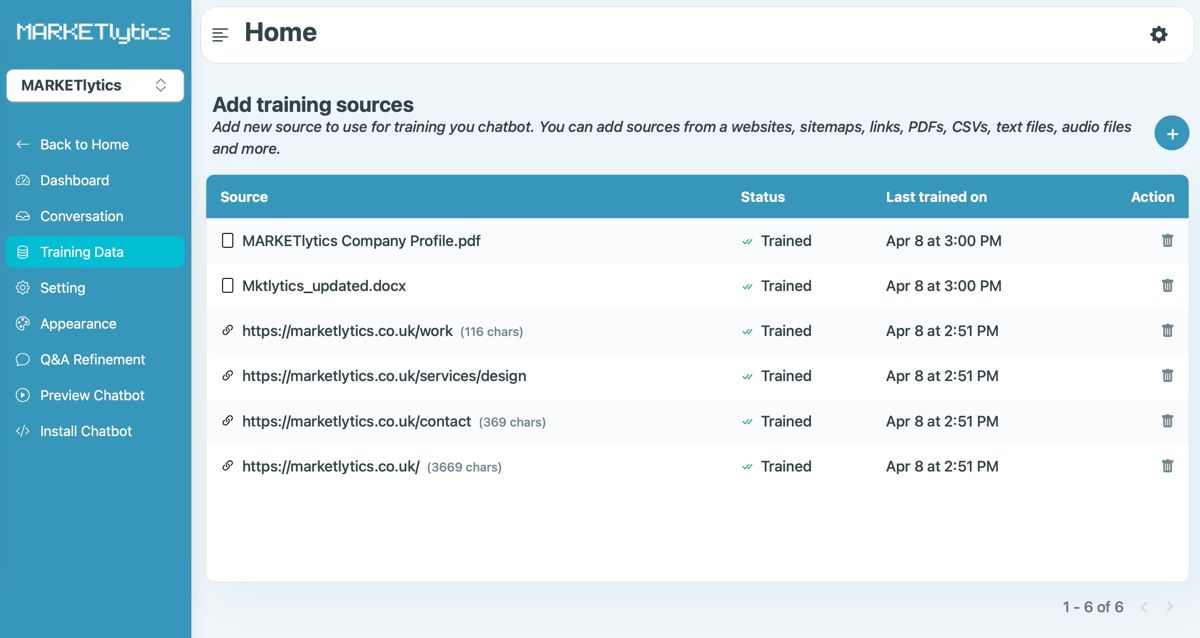1200x638 pixels.
Task: Click the (369 chars) label
Action: pos(512,422)
